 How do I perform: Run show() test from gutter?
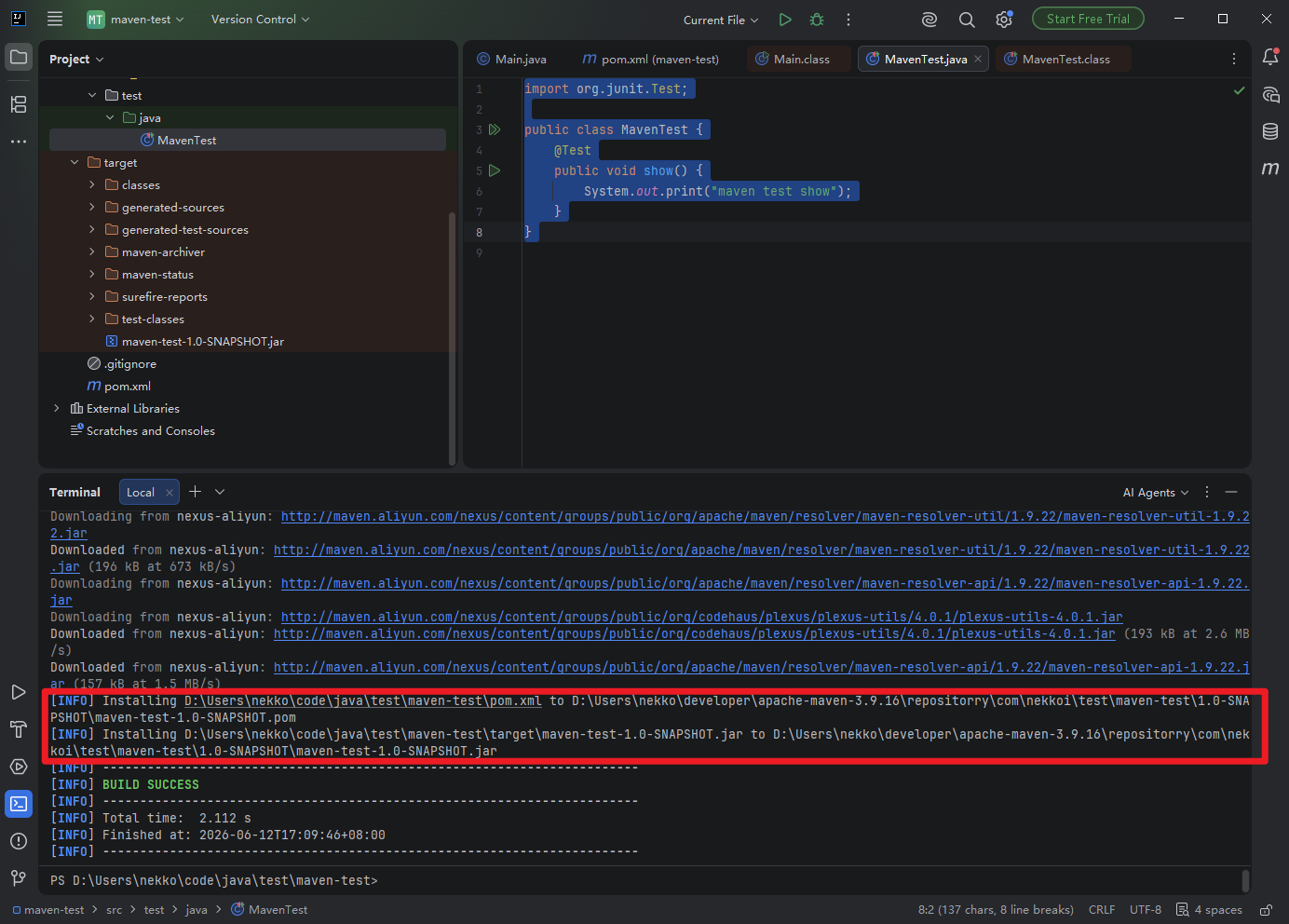tap(495, 170)
